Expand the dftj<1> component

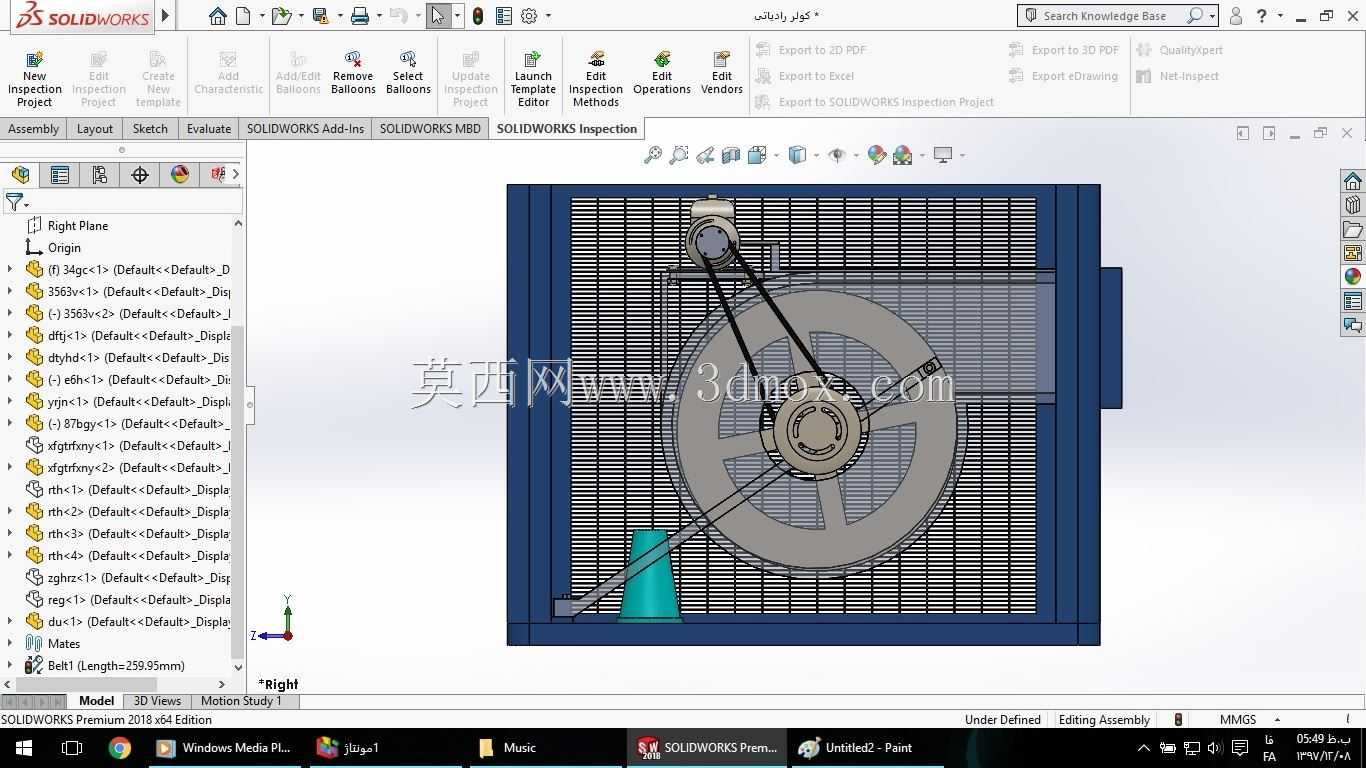10,335
